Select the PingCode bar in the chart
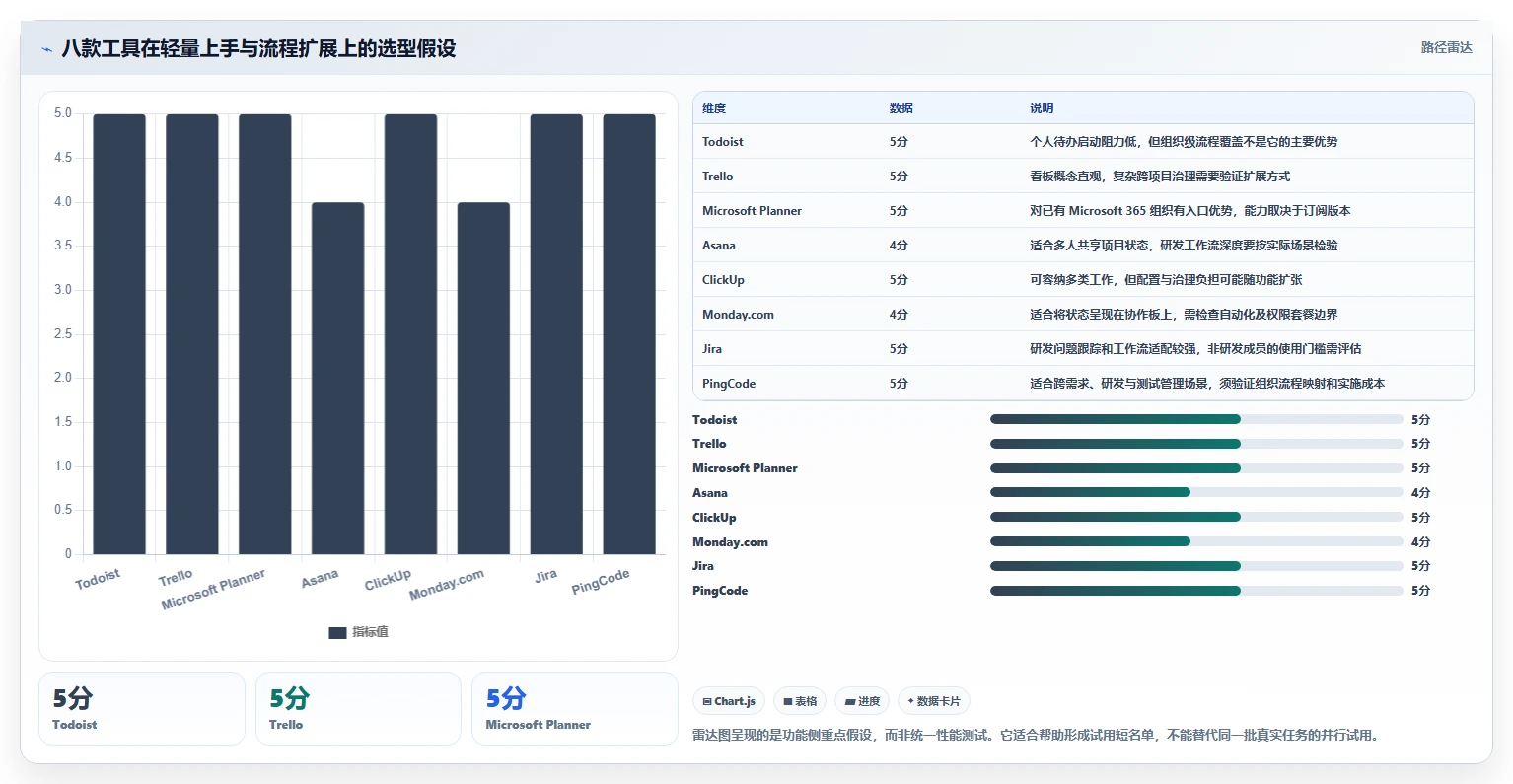The width and height of the screenshot is (1513, 784). click(x=629, y=334)
